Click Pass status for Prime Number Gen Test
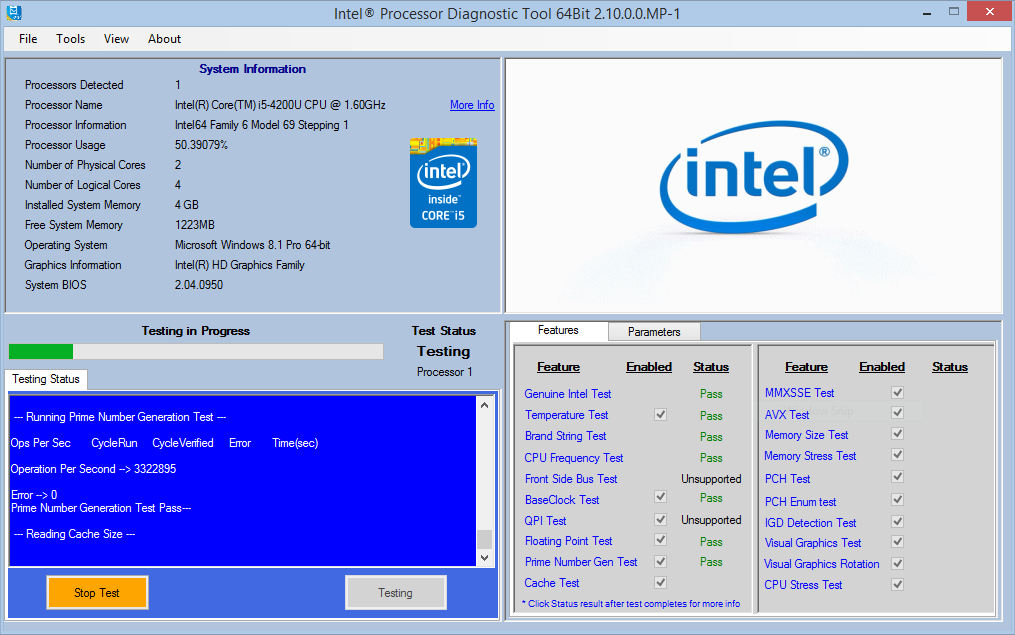1015x635 pixels. tap(711, 563)
